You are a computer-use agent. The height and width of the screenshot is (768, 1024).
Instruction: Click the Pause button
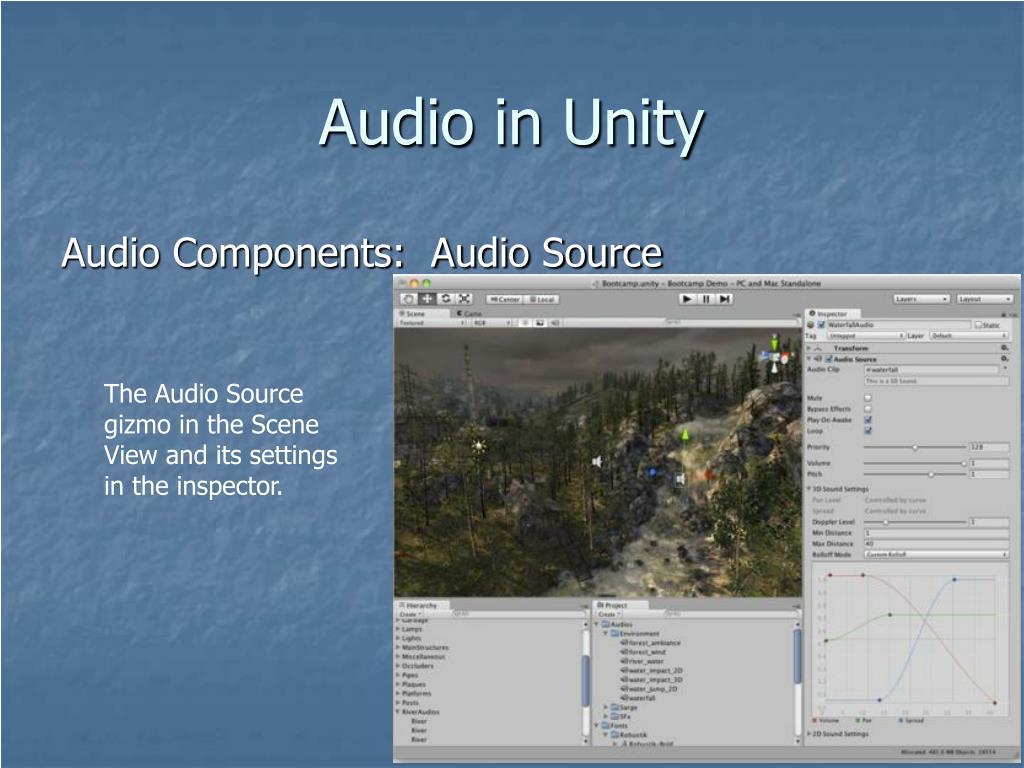click(706, 299)
